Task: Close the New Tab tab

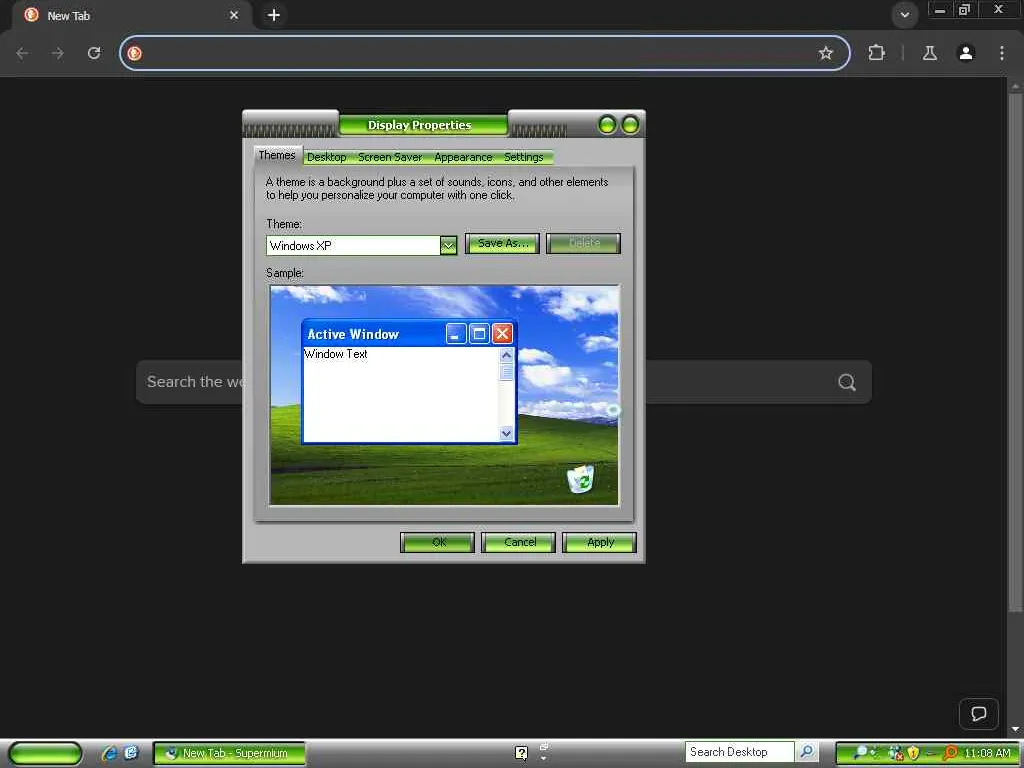Action: coord(234,15)
